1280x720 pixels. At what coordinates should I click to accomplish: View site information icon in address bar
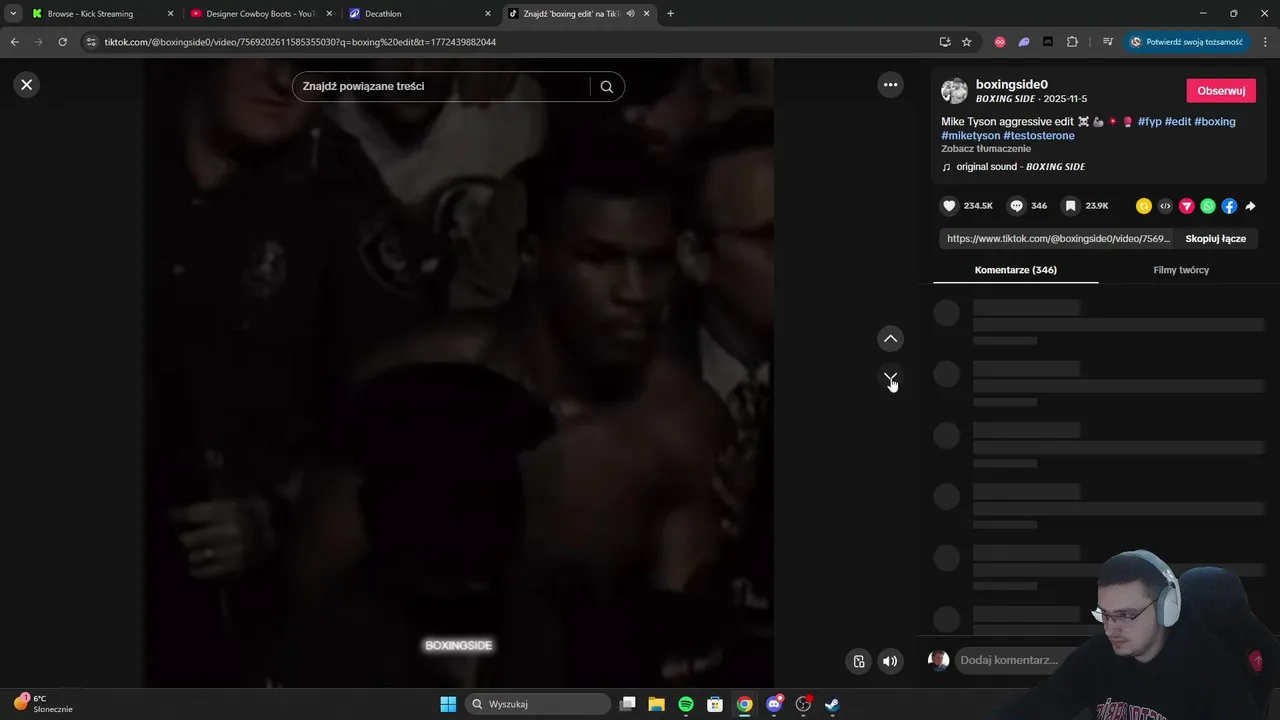[x=91, y=42]
